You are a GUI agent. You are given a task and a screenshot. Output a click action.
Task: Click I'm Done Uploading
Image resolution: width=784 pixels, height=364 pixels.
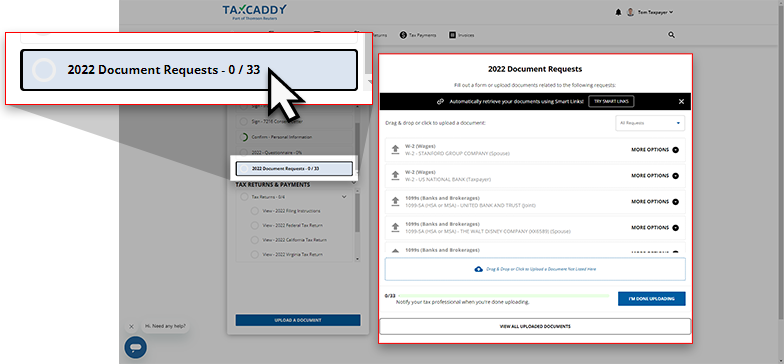click(x=652, y=298)
